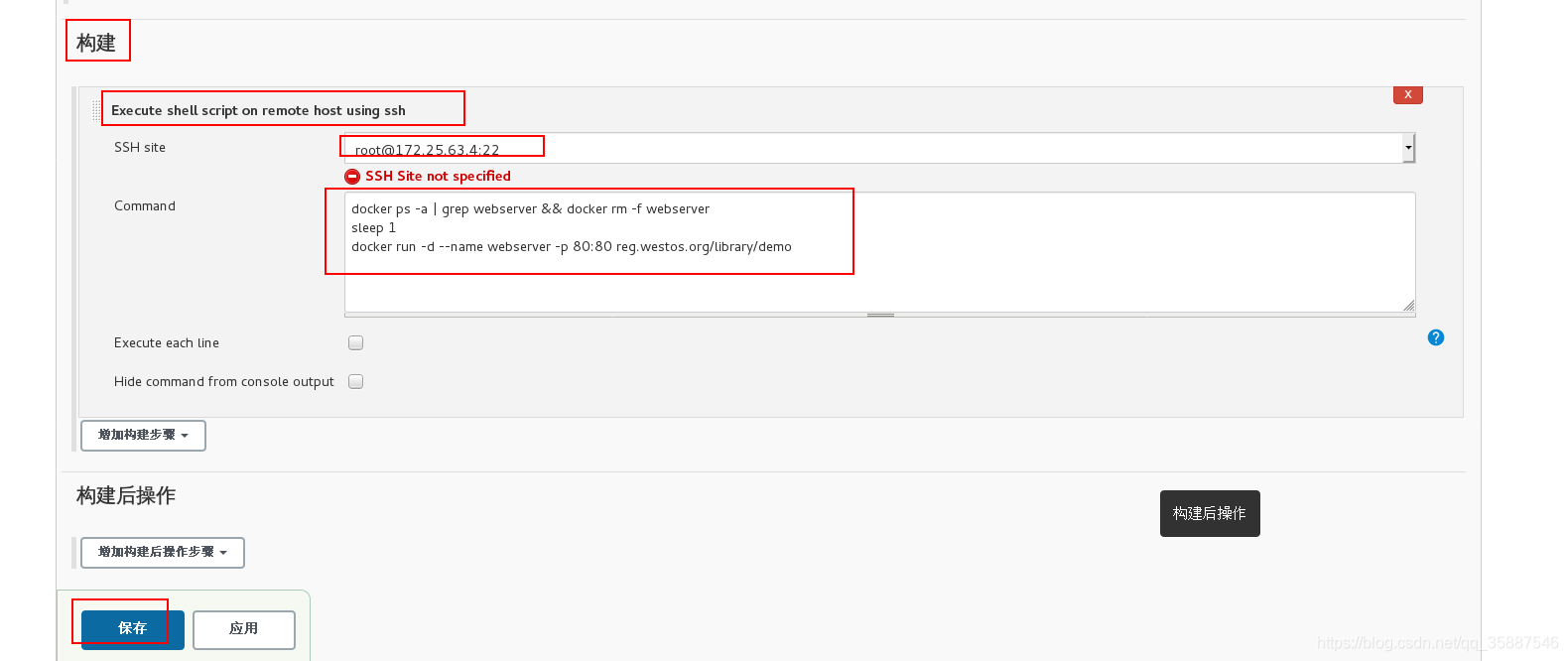Click the Execute each line label

167,342
